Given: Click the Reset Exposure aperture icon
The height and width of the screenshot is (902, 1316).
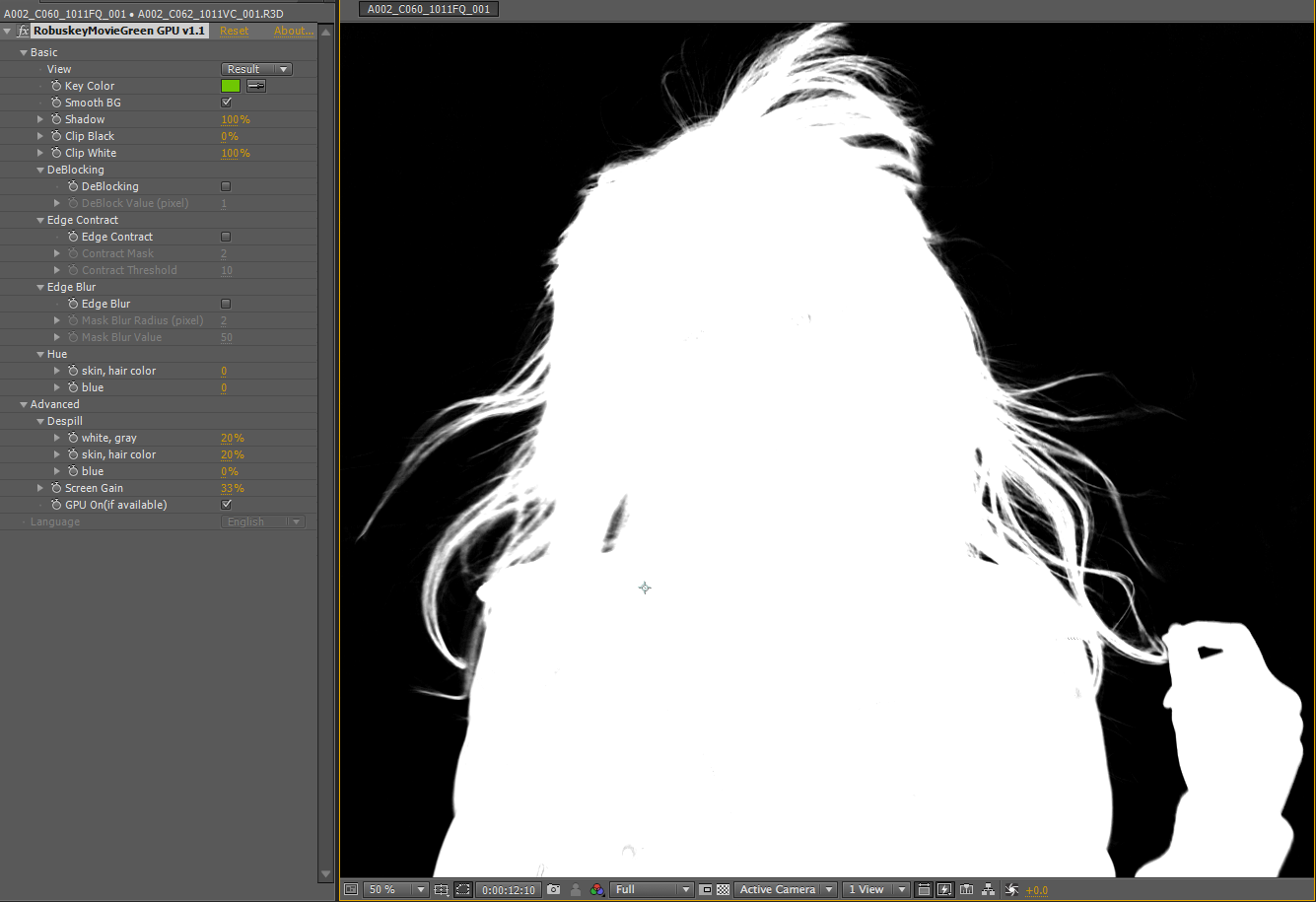Looking at the screenshot, I should [1011, 889].
